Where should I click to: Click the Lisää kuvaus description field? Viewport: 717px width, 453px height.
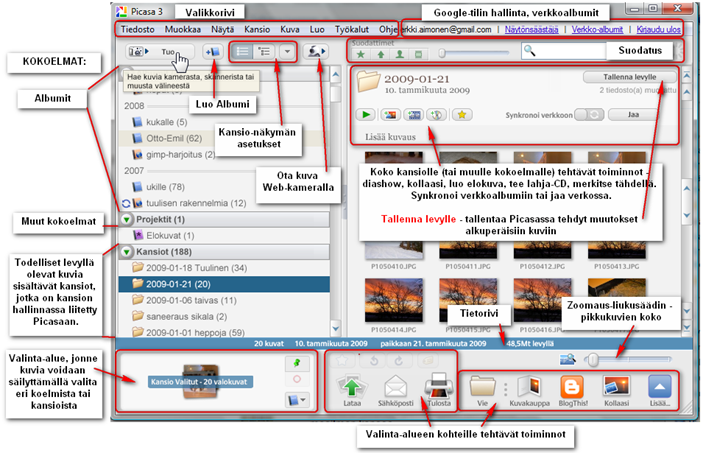coord(390,137)
